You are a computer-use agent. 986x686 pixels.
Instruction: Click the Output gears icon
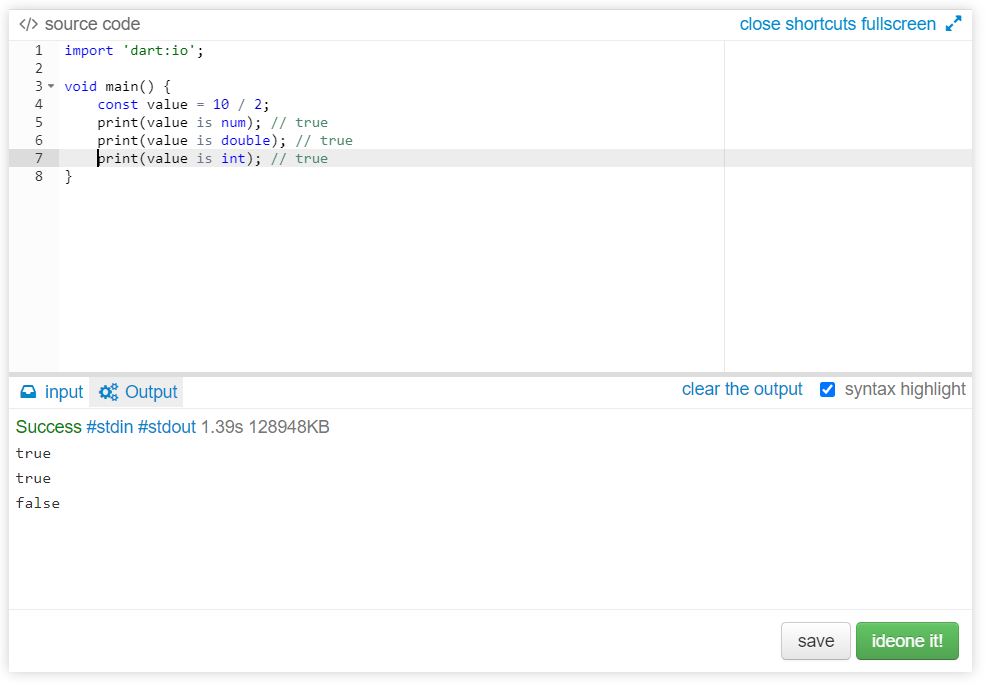[108, 392]
